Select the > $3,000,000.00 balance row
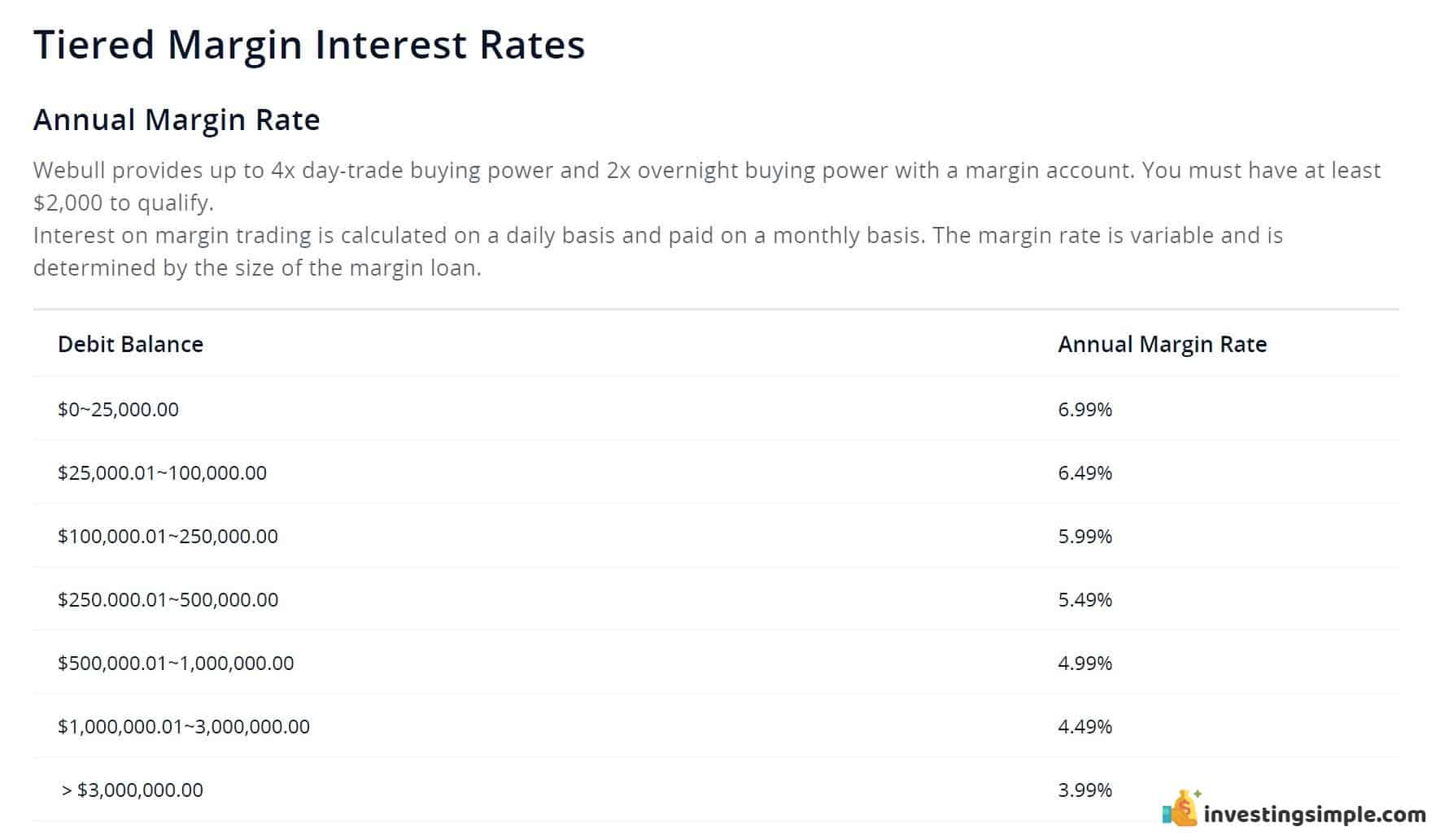The image size is (1440, 840). (716, 790)
